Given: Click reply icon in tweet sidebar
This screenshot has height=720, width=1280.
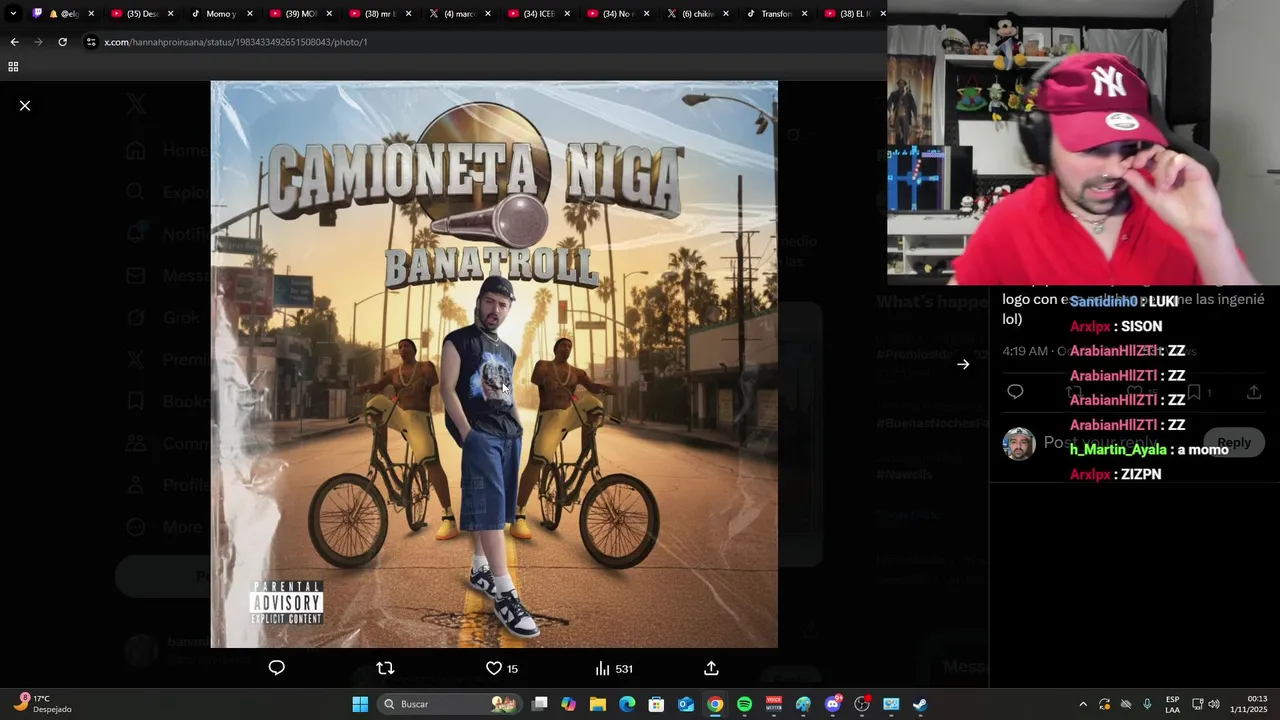Looking at the screenshot, I should click(x=1015, y=392).
